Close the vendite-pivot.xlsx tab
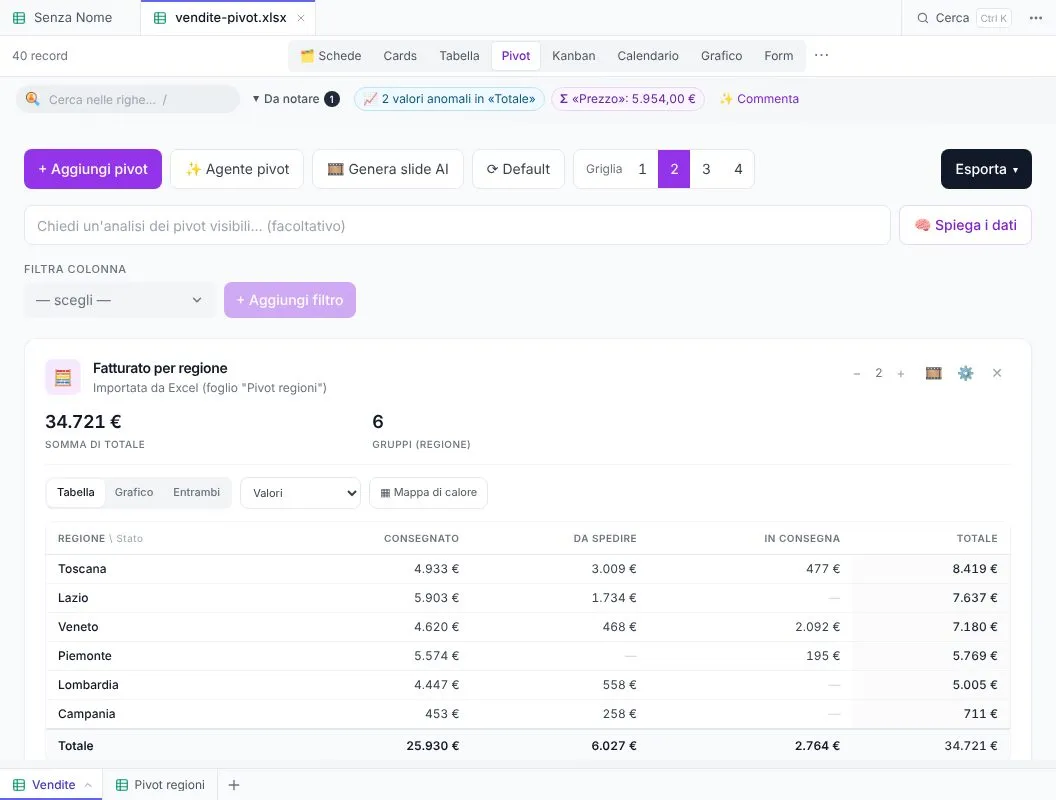The height and width of the screenshot is (800, 1056). point(301,18)
